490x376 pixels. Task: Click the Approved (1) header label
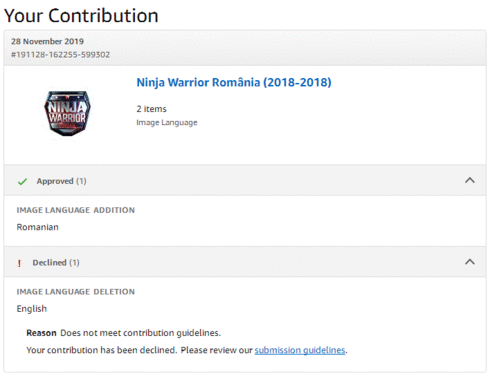tap(61, 181)
